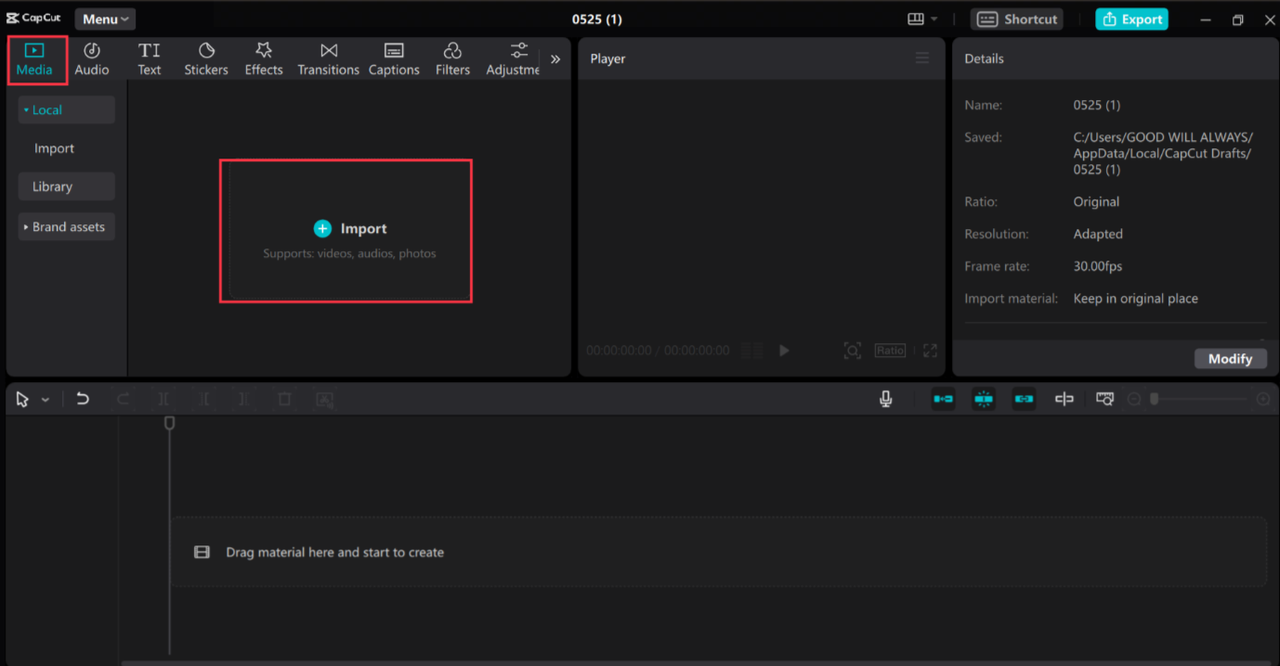
Task: Click the Resolution value Adapted
Action: (x=1098, y=234)
